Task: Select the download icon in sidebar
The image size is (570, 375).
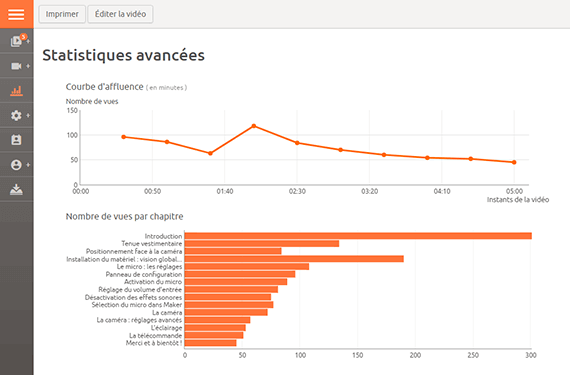Action: tap(16, 189)
